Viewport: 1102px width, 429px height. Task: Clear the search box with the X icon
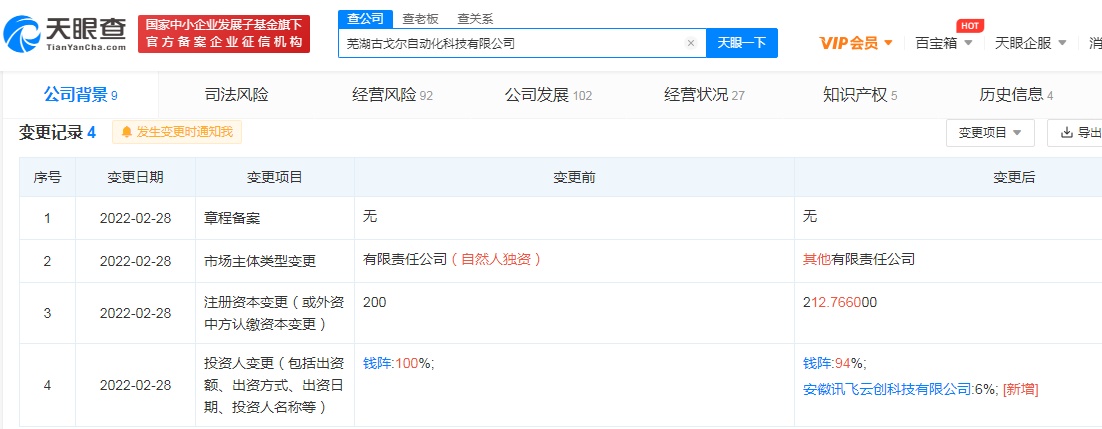tap(690, 43)
